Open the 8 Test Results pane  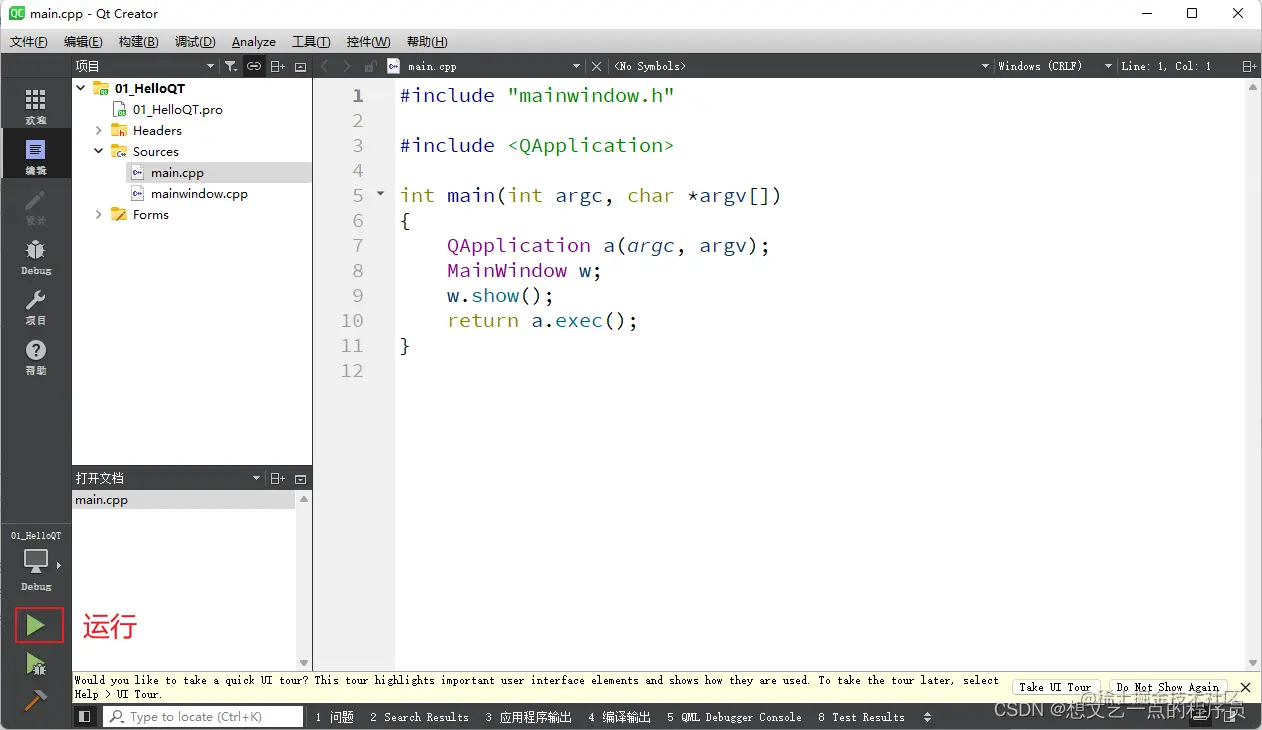coord(861,717)
